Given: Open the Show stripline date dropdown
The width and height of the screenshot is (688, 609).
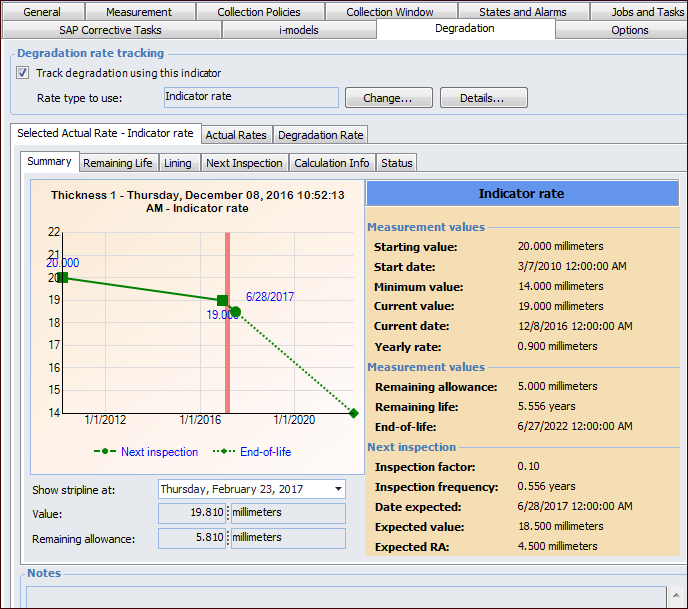Looking at the screenshot, I should pyautogui.click(x=339, y=489).
